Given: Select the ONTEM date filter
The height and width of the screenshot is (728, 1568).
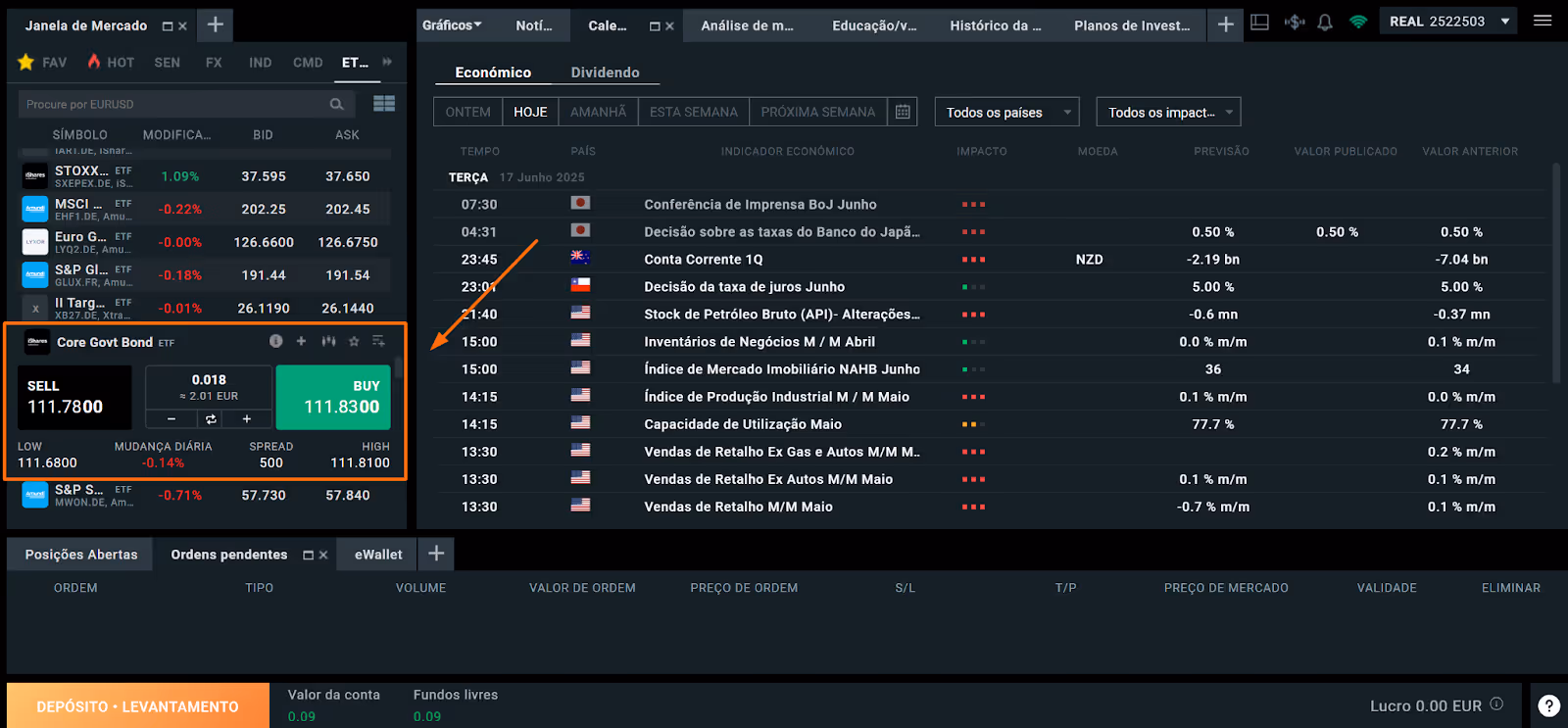Looking at the screenshot, I should pyautogui.click(x=467, y=112).
